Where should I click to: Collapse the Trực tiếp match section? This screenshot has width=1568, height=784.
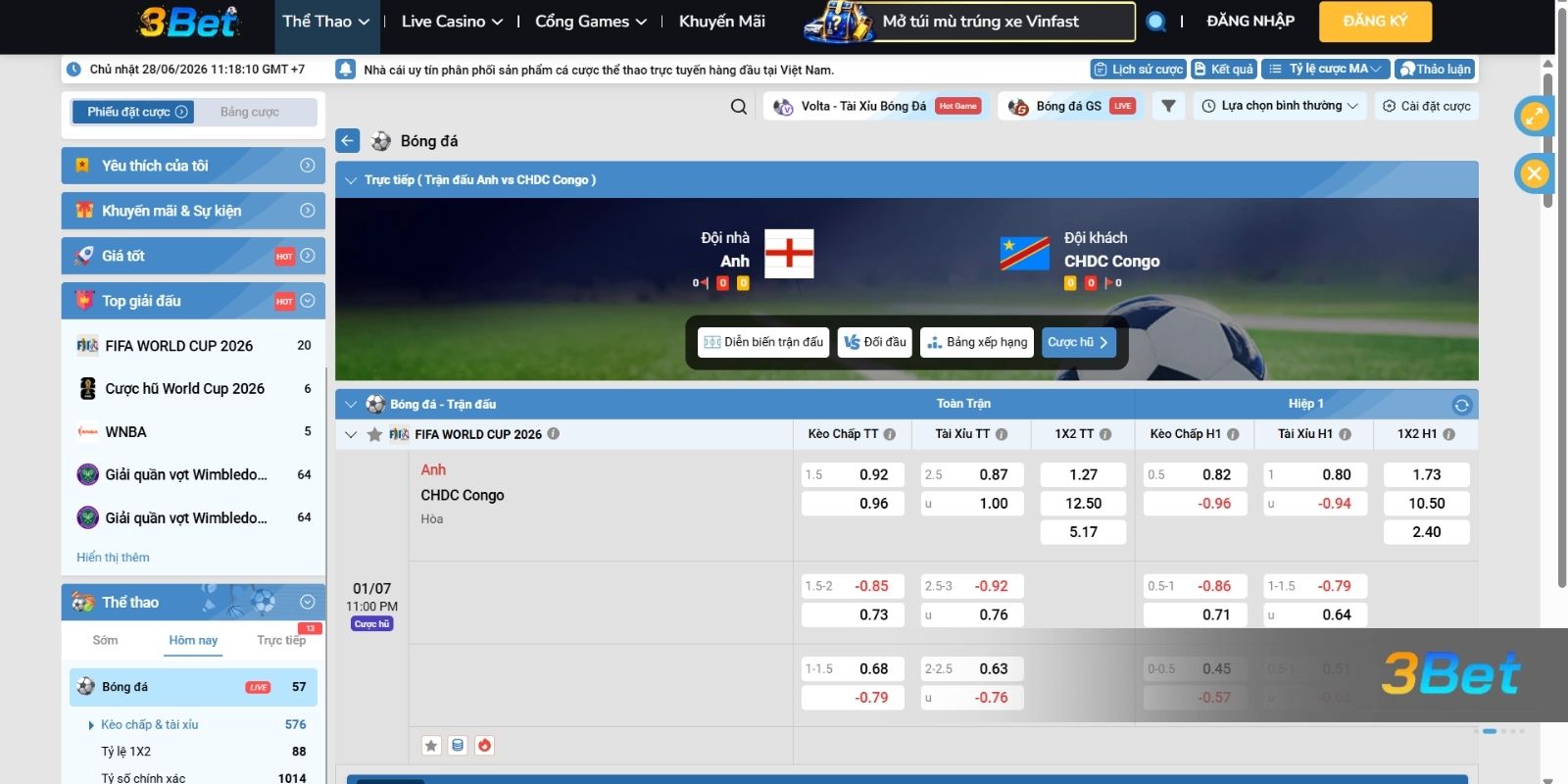(351, 180)
